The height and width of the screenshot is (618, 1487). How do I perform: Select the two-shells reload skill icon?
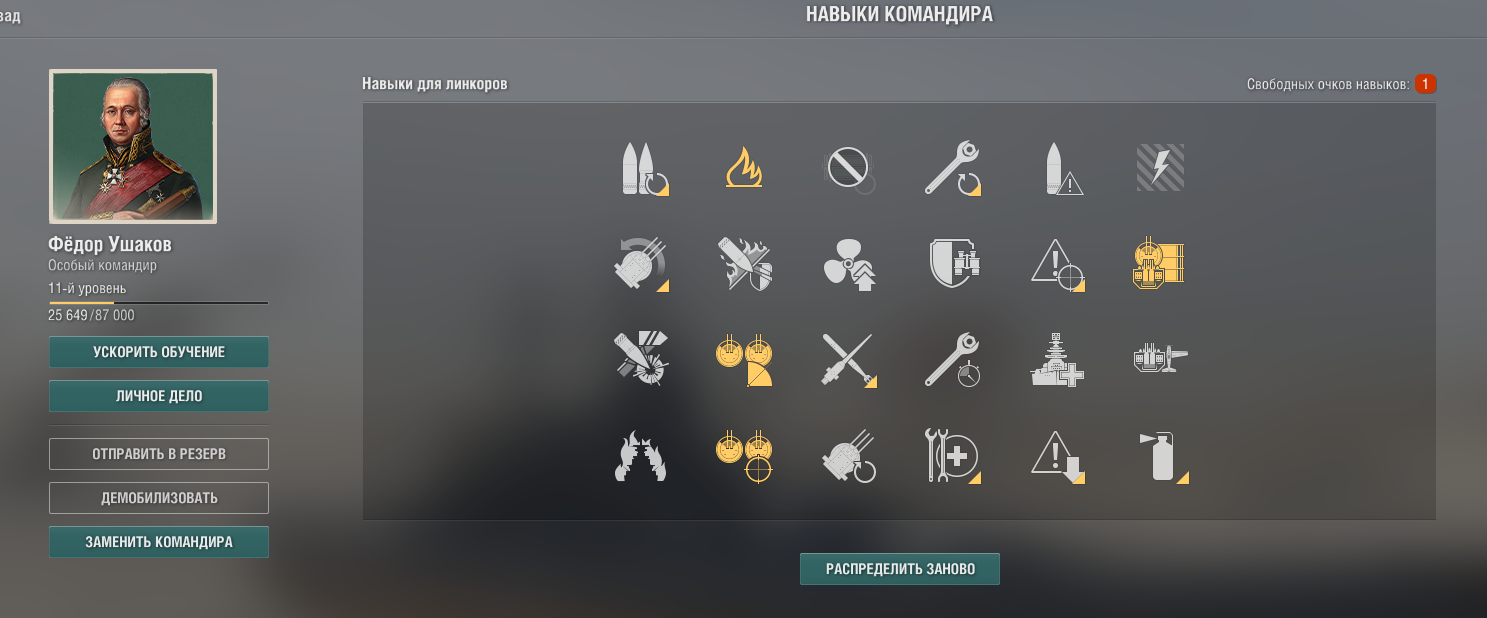coord(640,168)
